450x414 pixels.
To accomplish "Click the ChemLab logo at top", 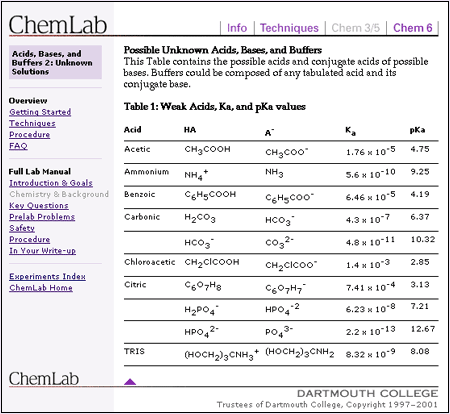I will coord(58,25).
